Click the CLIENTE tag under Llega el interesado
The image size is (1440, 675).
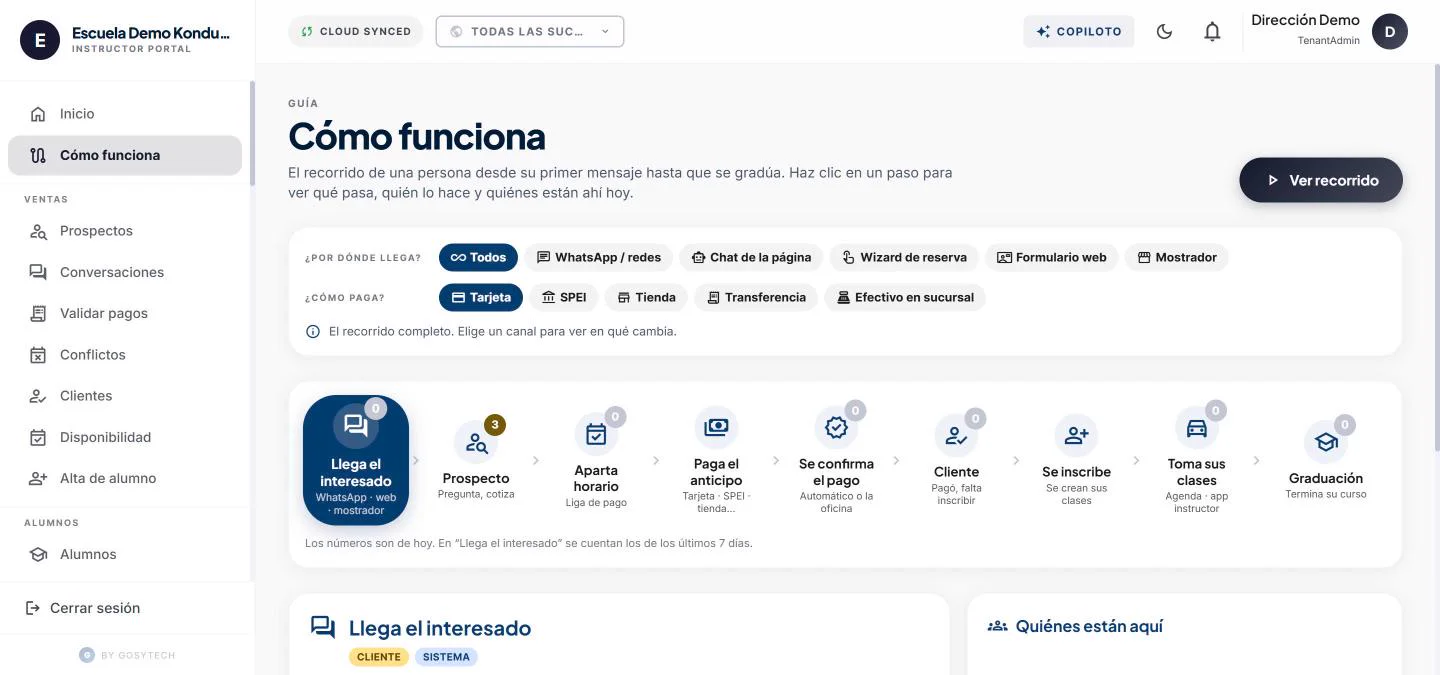click(379, 657)
